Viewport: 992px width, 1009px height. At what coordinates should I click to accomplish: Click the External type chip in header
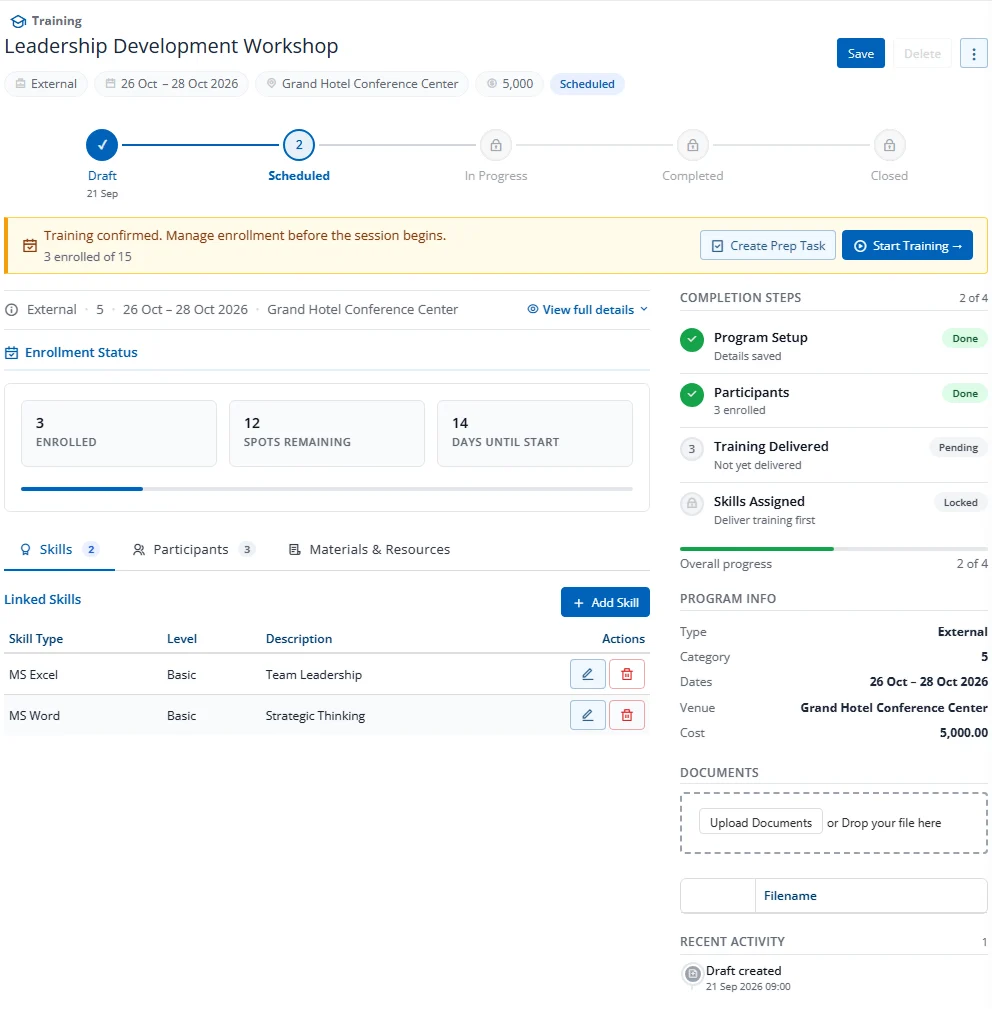point(46,84)
